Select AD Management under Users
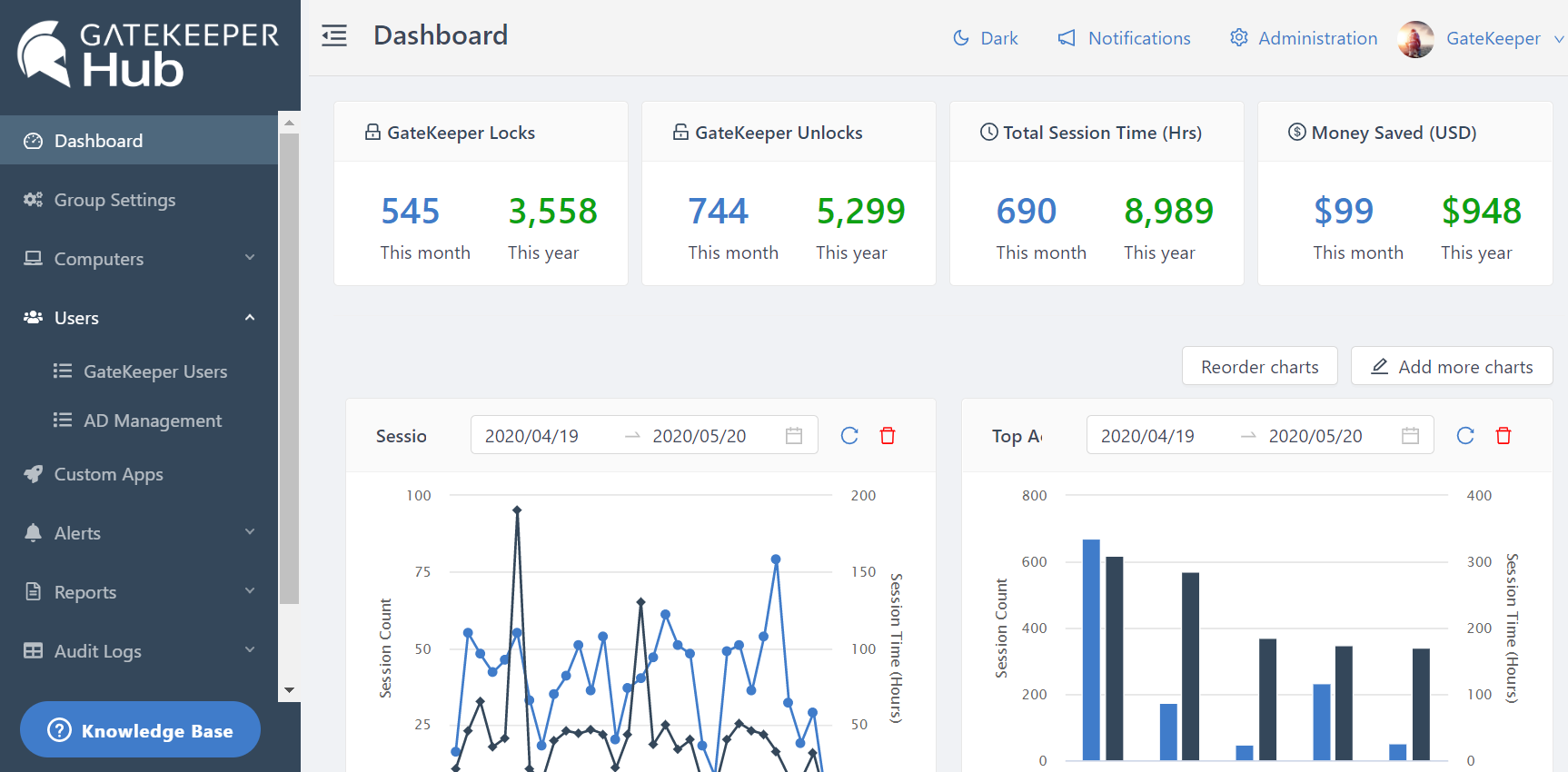This screenshot has width=1568, height=772. [153, 421]
